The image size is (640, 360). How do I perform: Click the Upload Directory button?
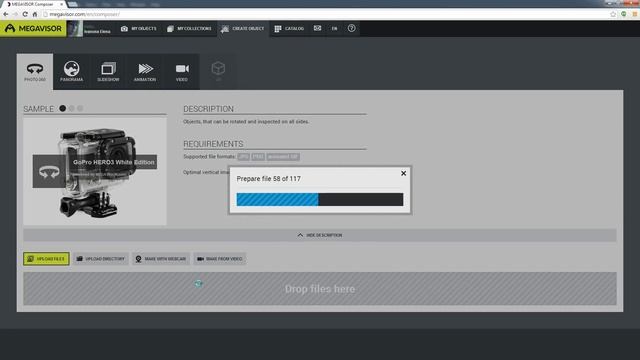(x=101, y=259)
